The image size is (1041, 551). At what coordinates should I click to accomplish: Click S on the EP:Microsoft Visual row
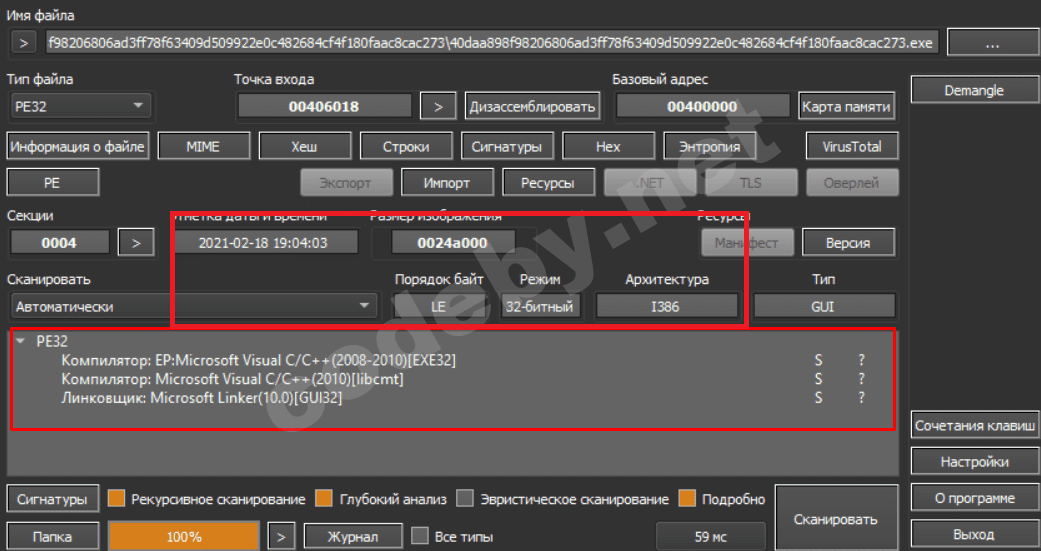(818, 360)
